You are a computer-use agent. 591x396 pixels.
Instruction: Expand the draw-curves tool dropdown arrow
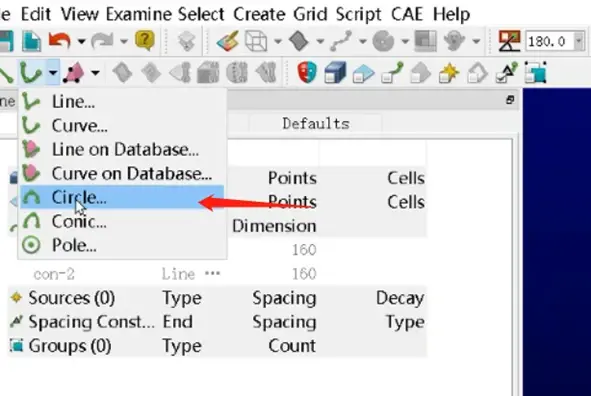tap(53, 72)
